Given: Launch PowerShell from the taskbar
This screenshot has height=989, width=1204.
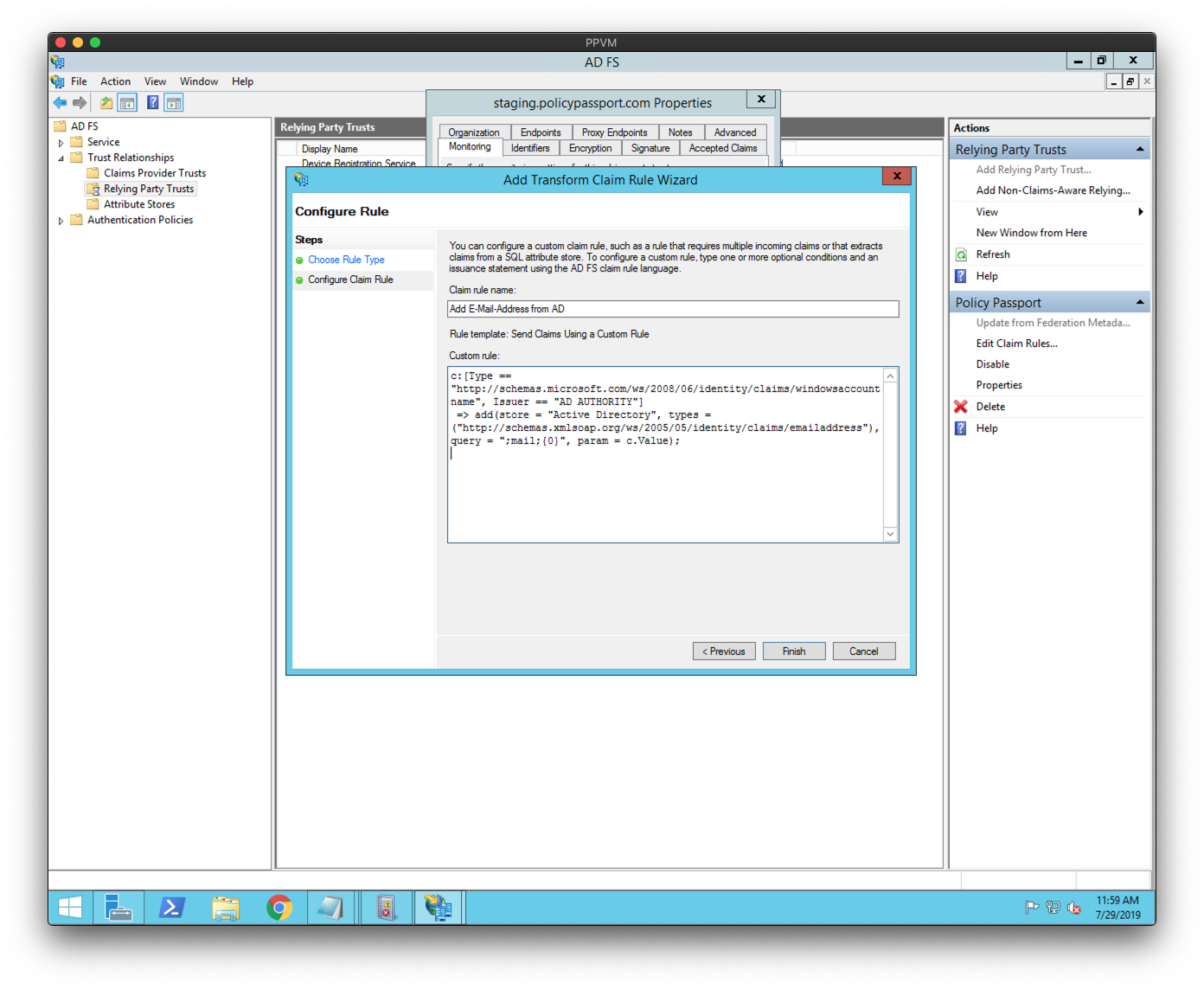Looking at the screenshot, I should pyautogui.click(x=171, y=908).
